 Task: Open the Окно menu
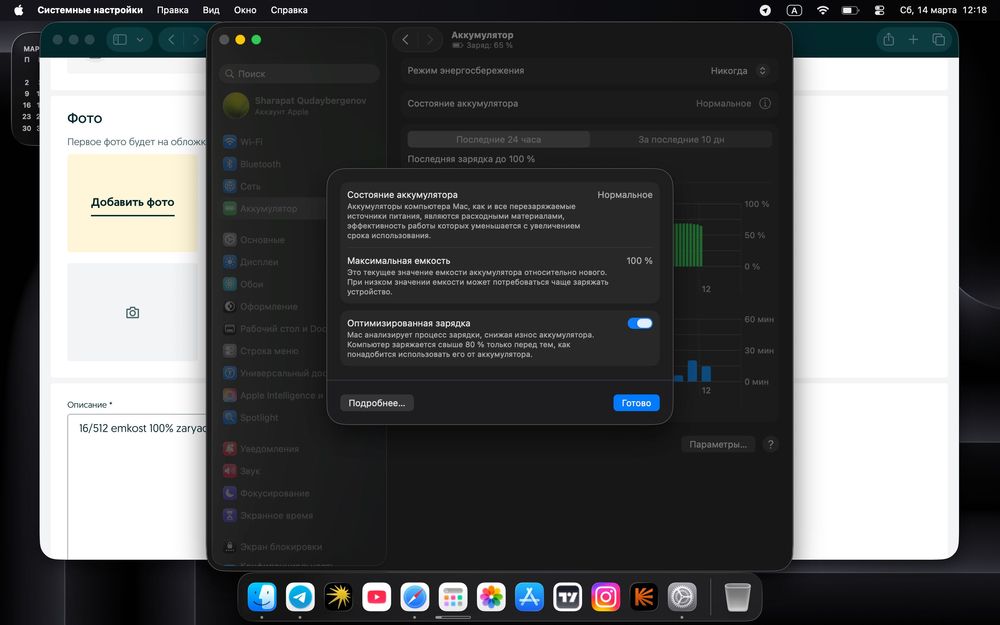pos(245,10)
